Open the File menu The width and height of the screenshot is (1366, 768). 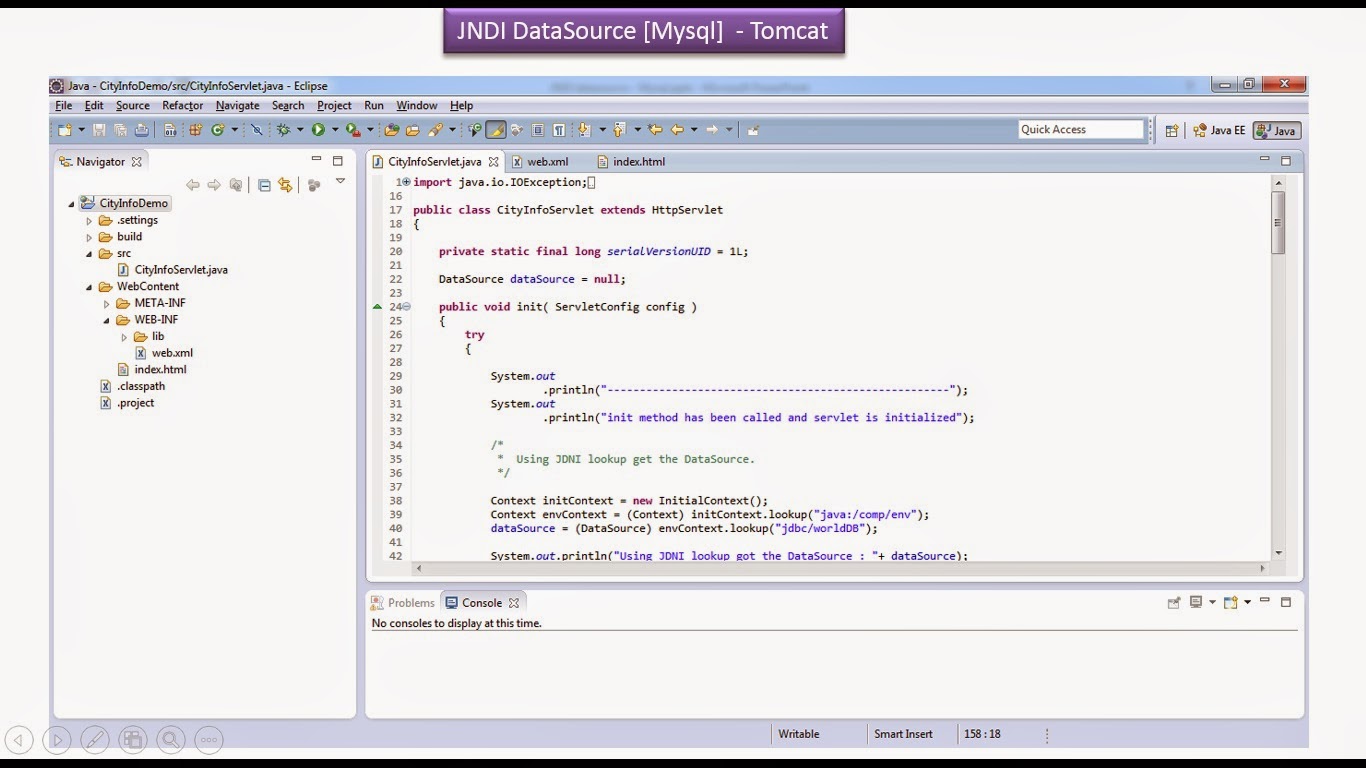click(x=63, y=105)
